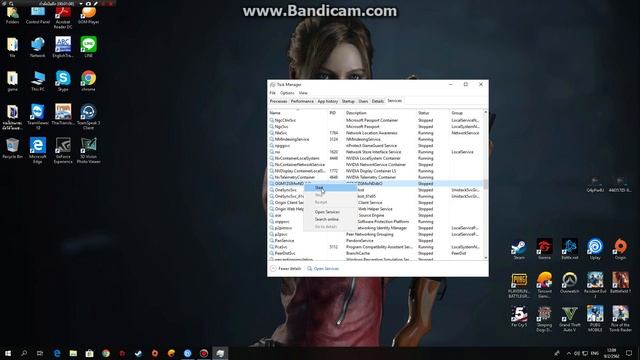Select the Chrome desktop icon
The image size is (640, 360).
(x=88, y=80)
